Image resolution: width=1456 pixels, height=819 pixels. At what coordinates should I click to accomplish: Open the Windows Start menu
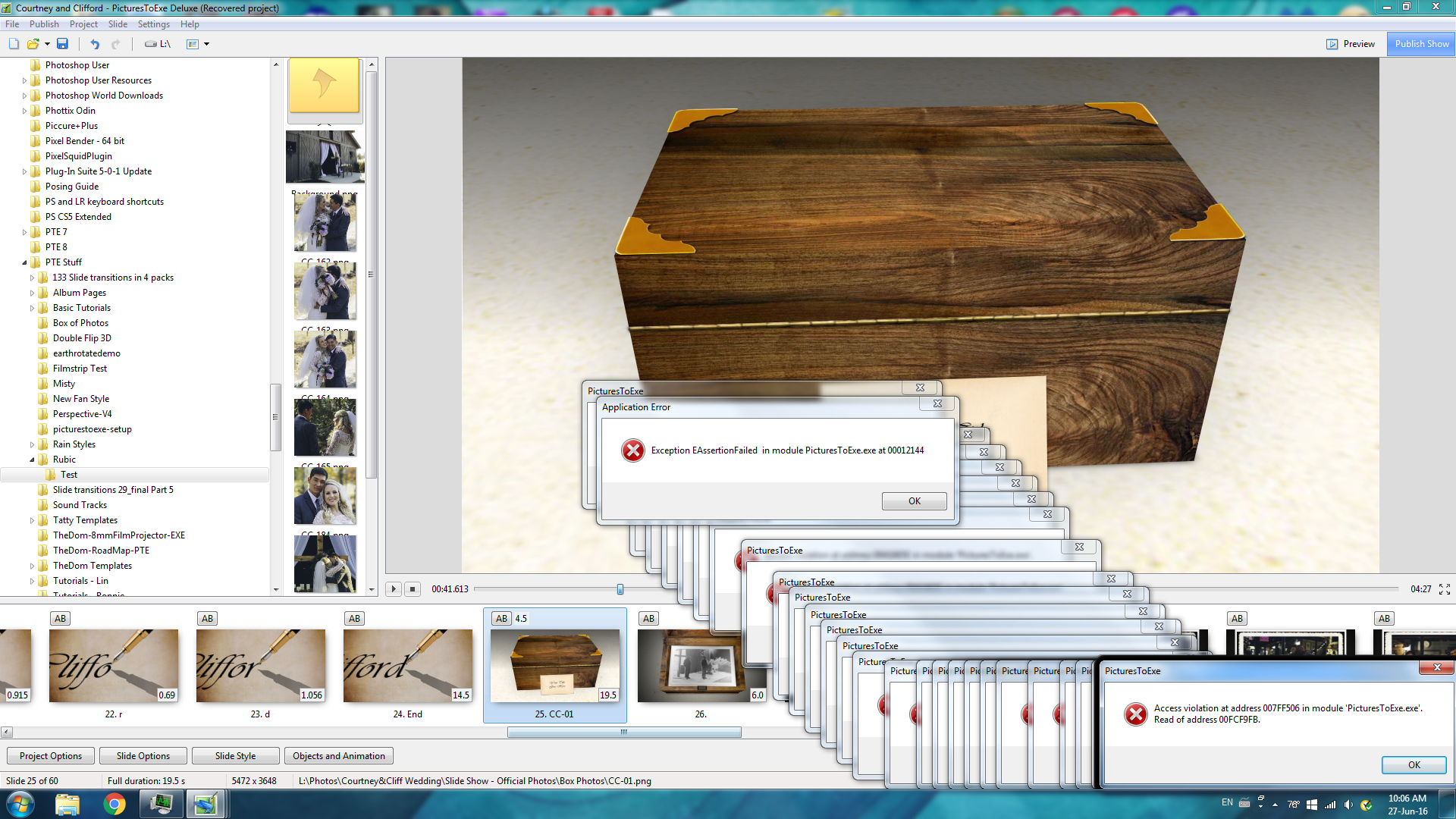pos(20,804)
